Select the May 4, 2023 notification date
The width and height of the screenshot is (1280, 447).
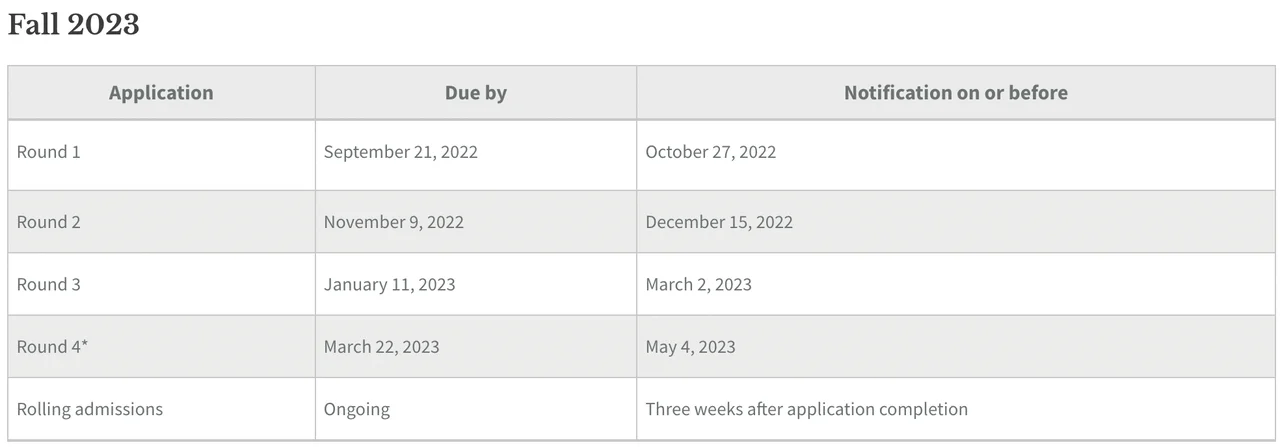pos(690,347)
